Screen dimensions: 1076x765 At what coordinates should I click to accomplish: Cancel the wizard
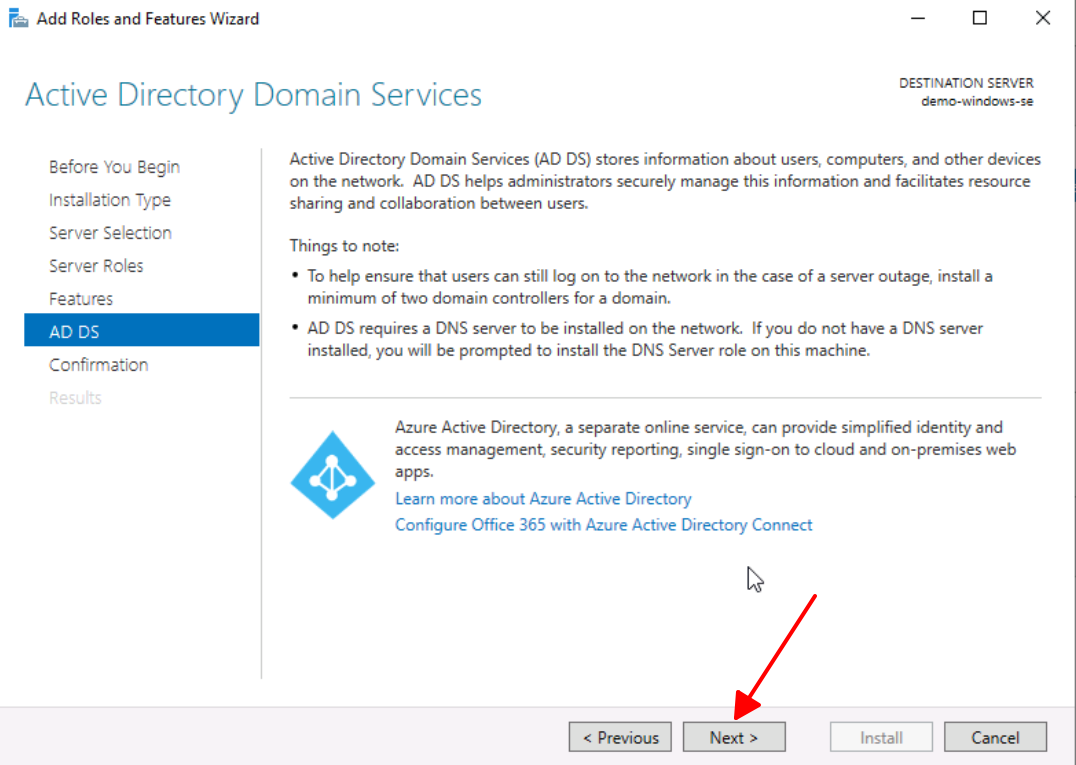(995, 738)
